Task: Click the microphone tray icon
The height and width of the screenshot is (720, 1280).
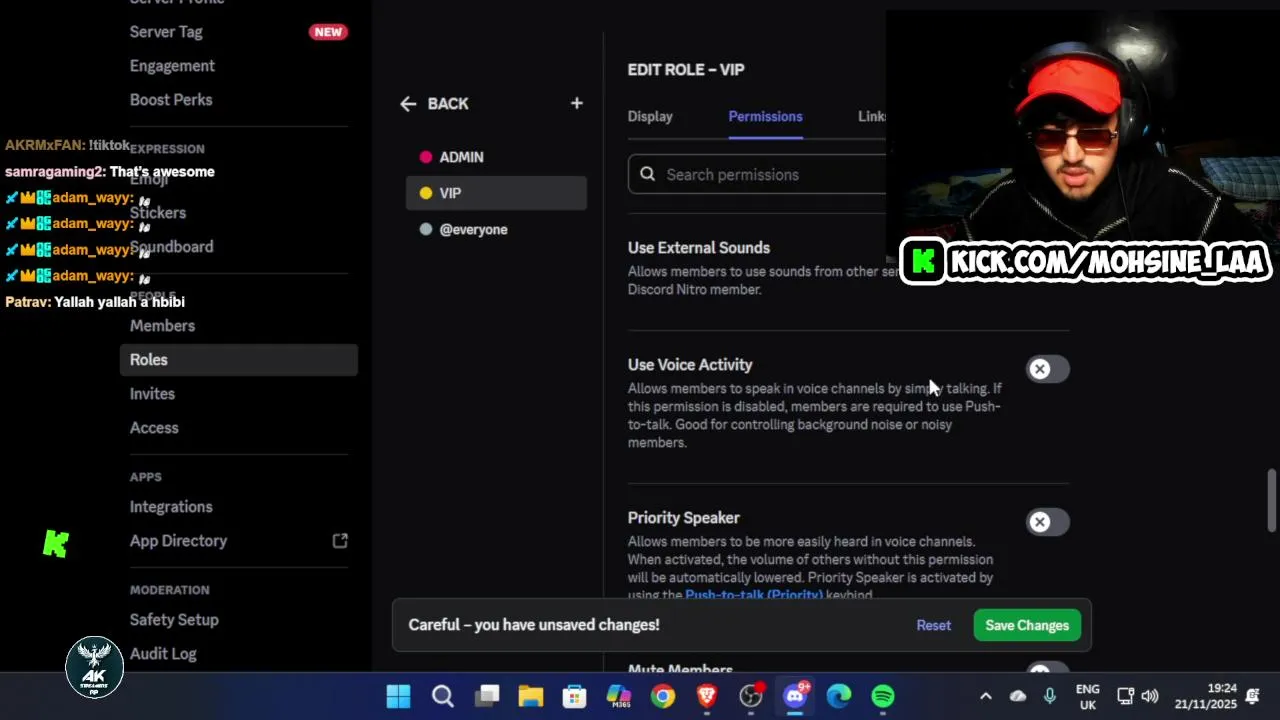Action: pyautogui.click(x=1050, y=696)
